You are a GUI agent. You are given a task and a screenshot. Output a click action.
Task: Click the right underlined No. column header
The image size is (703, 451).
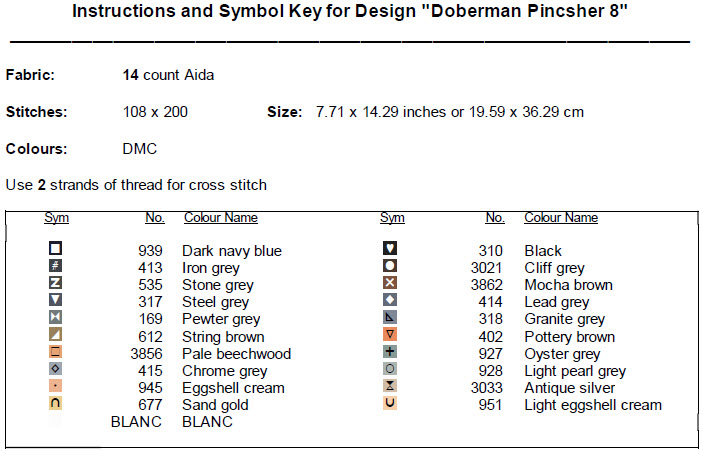click(x=494, y=218)
